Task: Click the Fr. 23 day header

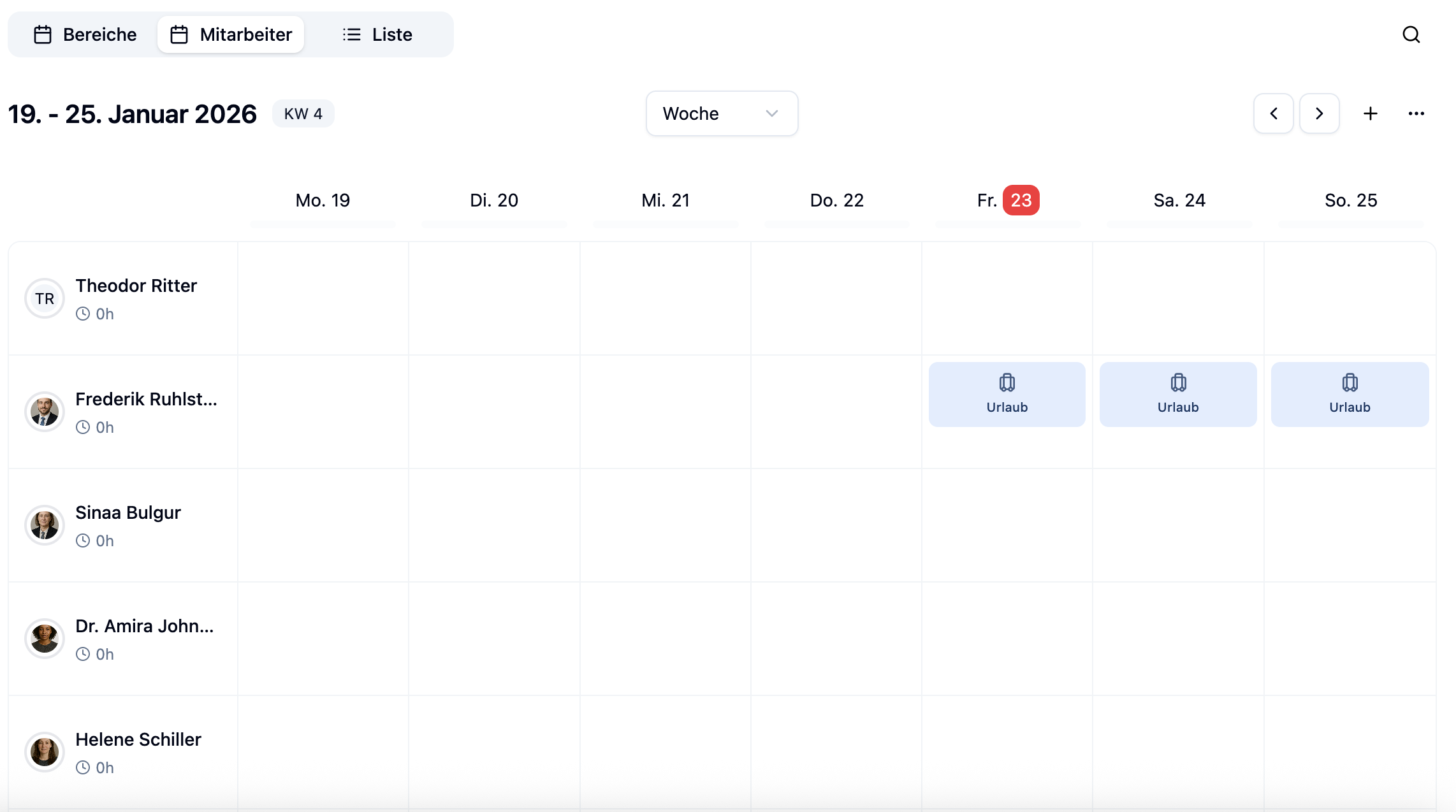Action: [x=1008, y=200]
